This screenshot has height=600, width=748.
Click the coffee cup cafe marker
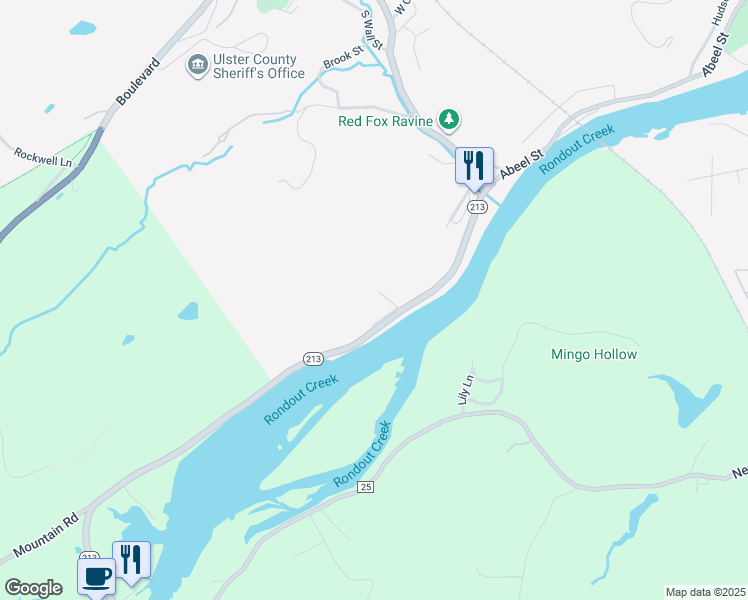click(x=97, y=578)
